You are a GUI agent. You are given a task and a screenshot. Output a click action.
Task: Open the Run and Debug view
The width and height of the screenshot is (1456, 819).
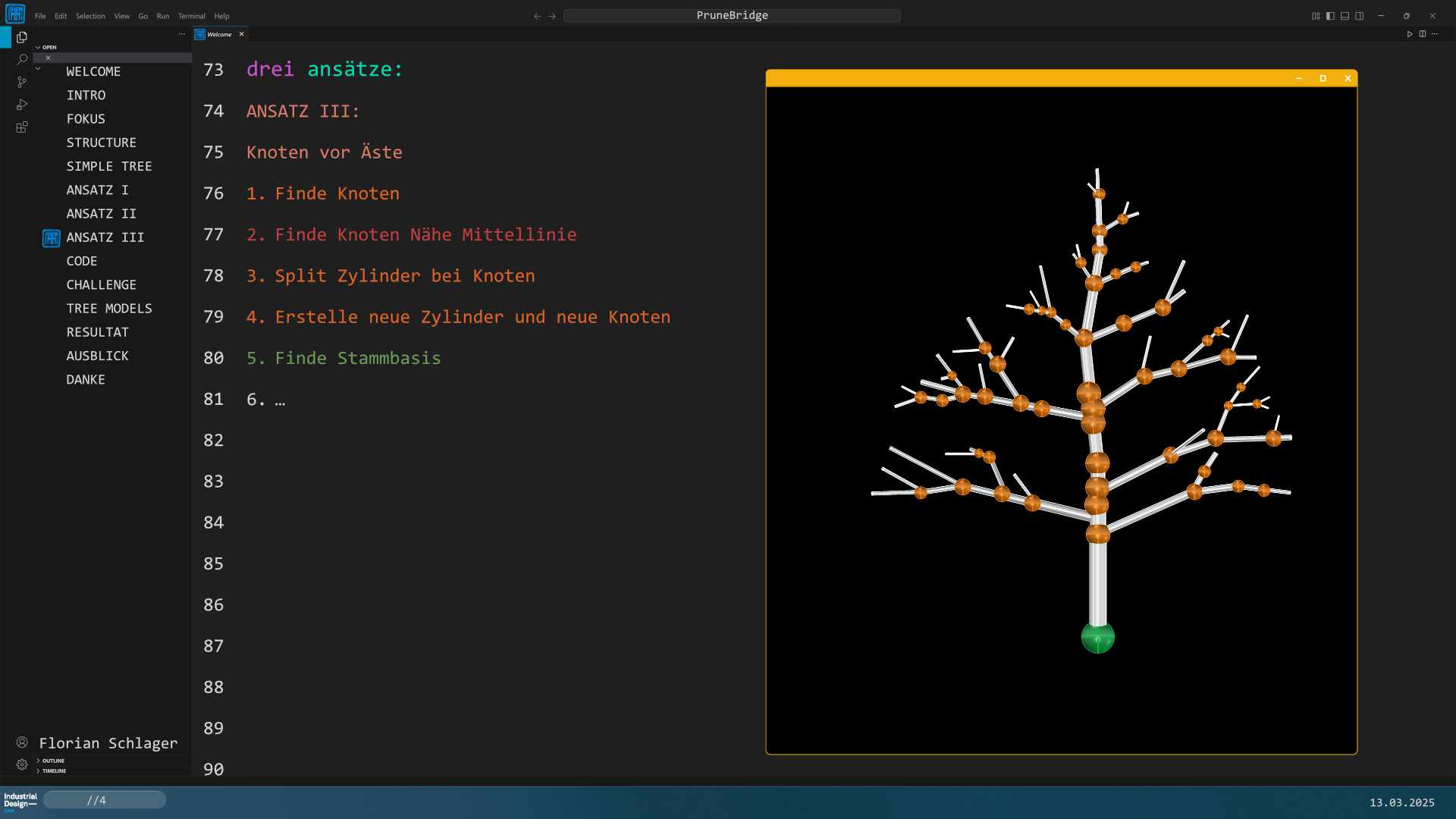[x=22, y=105]
